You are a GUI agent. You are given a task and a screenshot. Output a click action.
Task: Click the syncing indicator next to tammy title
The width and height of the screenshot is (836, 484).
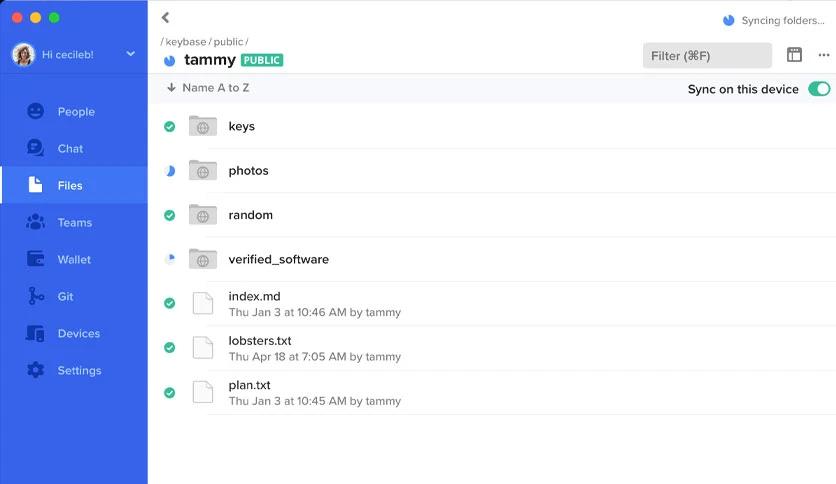tap(170, 61)
